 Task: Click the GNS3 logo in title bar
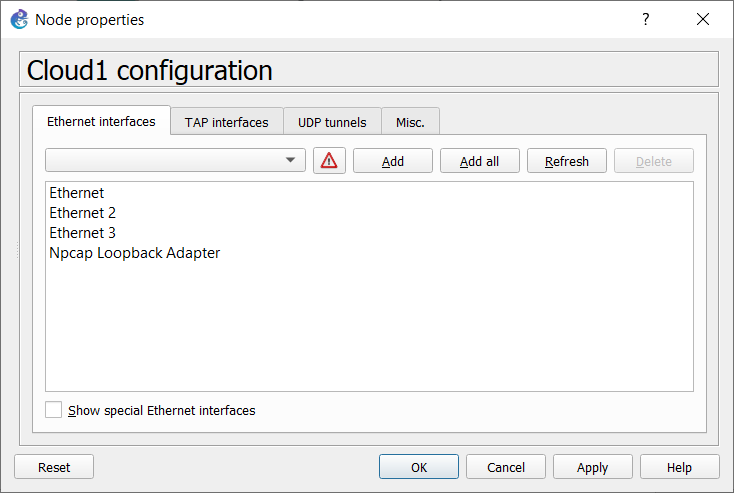20,20
